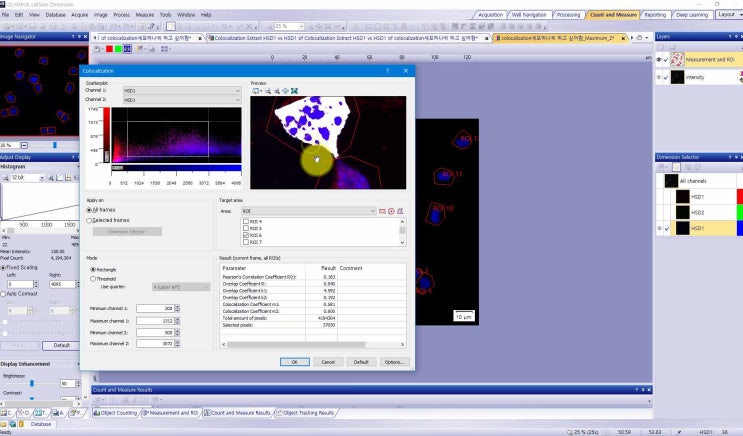Open the Acquire menu
Screen dimensions: 743x436
pos(80,15)
